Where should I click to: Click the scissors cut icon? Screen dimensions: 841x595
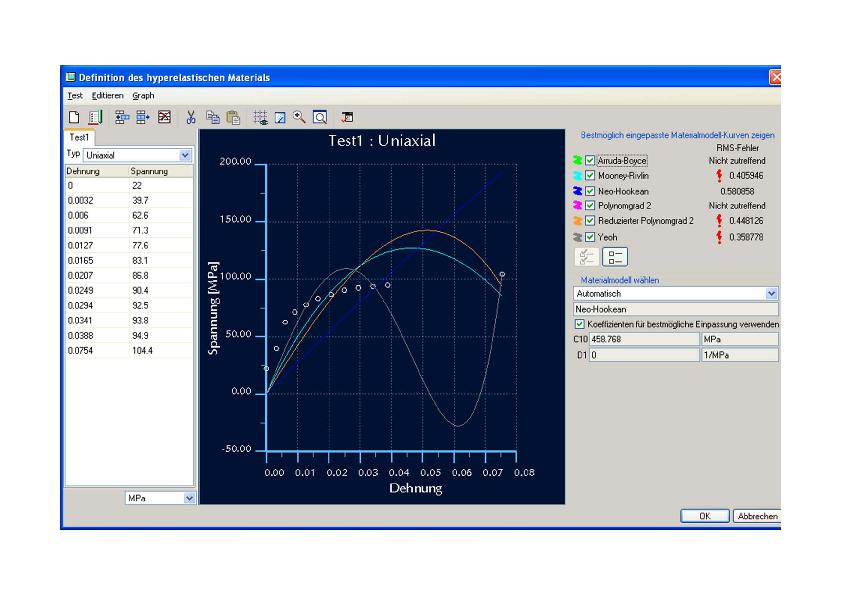click(x=191, y=117)
